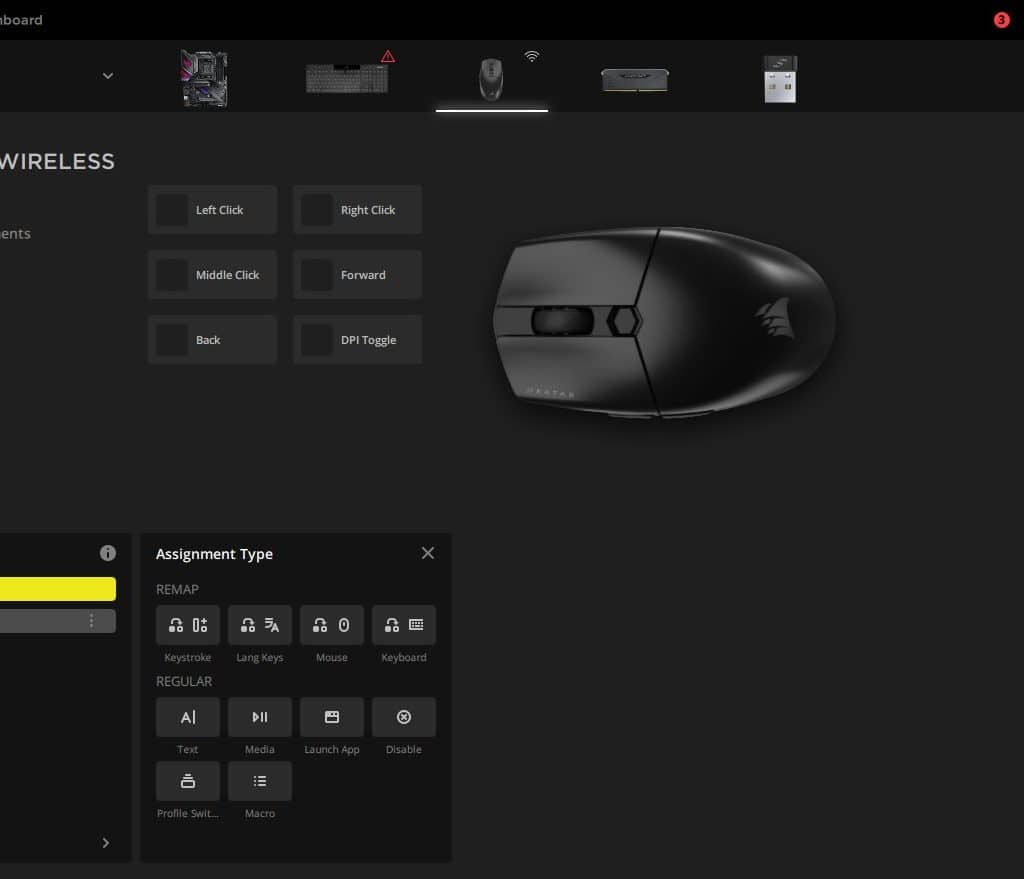Select the Left Click button assignment
1024x879 pixels.
click(212, 210)
